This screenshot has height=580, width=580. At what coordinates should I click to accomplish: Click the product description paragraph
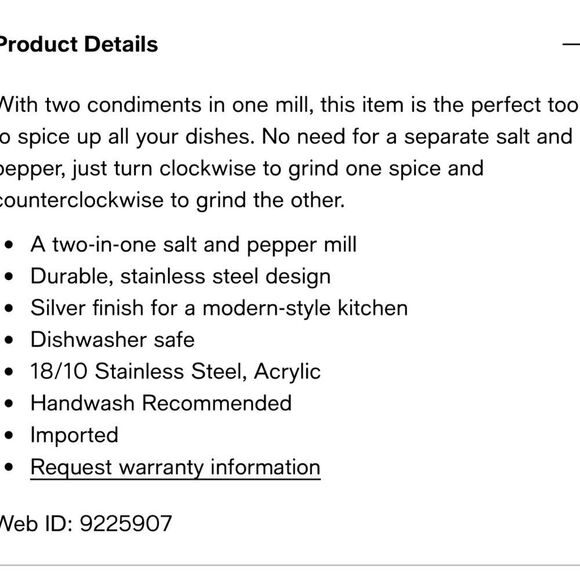pyautogui.click(x=289, y=152)
